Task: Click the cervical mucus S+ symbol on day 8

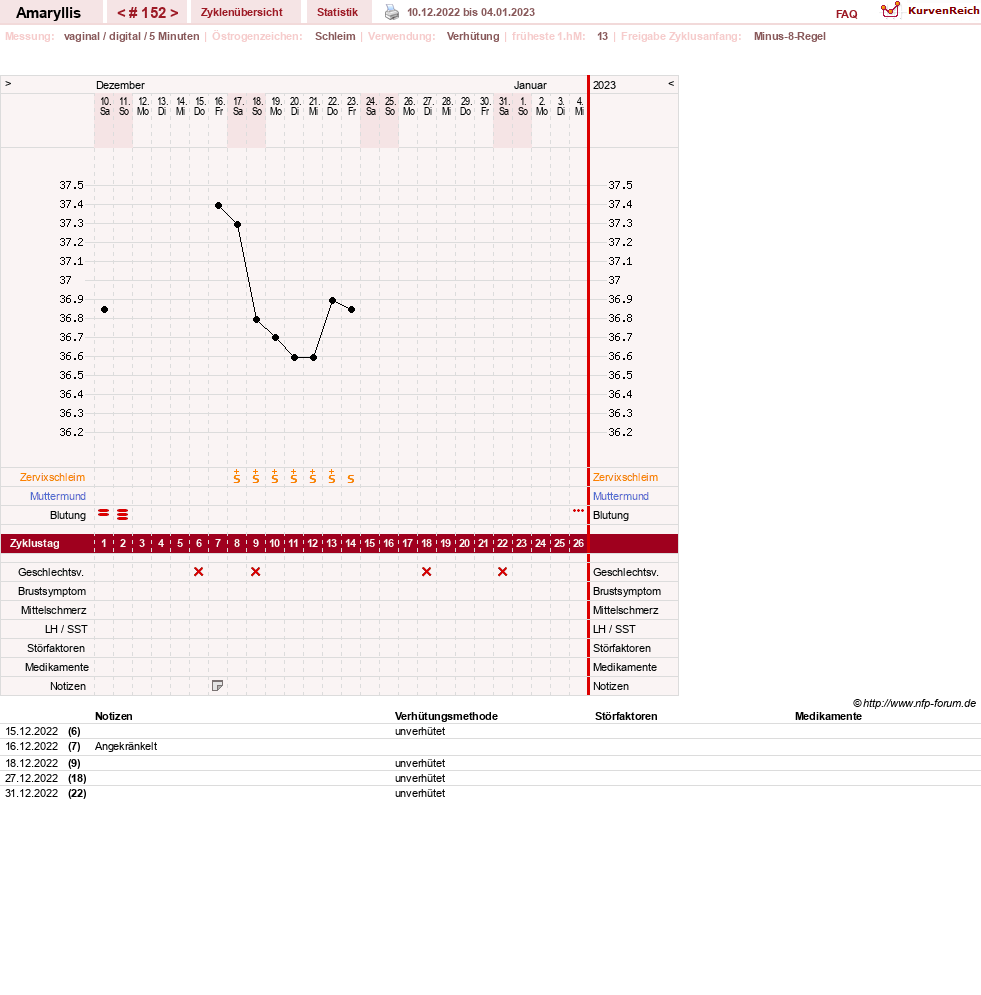Action: coord(237,477)
